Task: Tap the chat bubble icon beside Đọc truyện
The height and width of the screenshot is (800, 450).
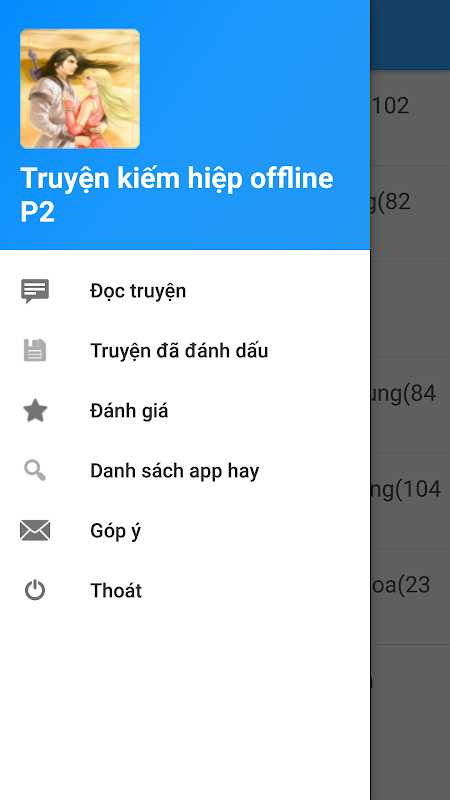Action: 35,291
